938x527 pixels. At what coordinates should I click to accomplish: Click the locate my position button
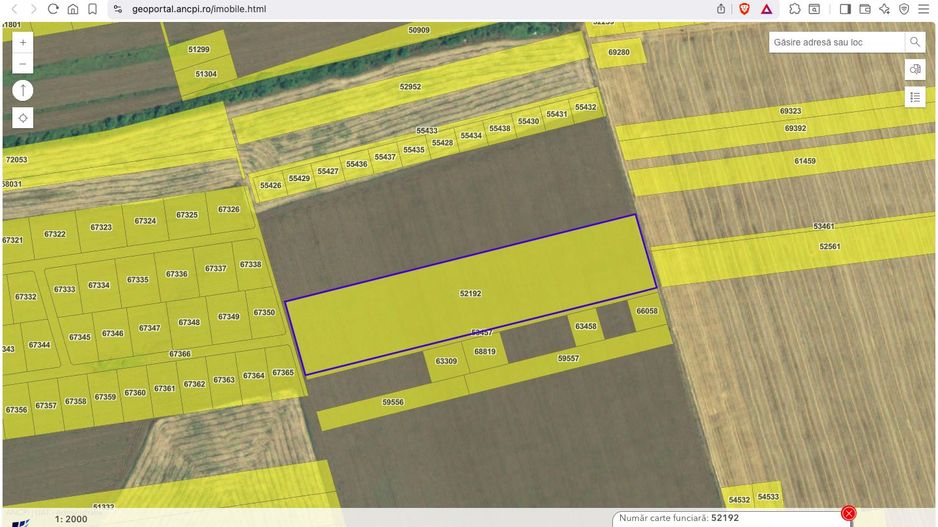click(23, 118)
